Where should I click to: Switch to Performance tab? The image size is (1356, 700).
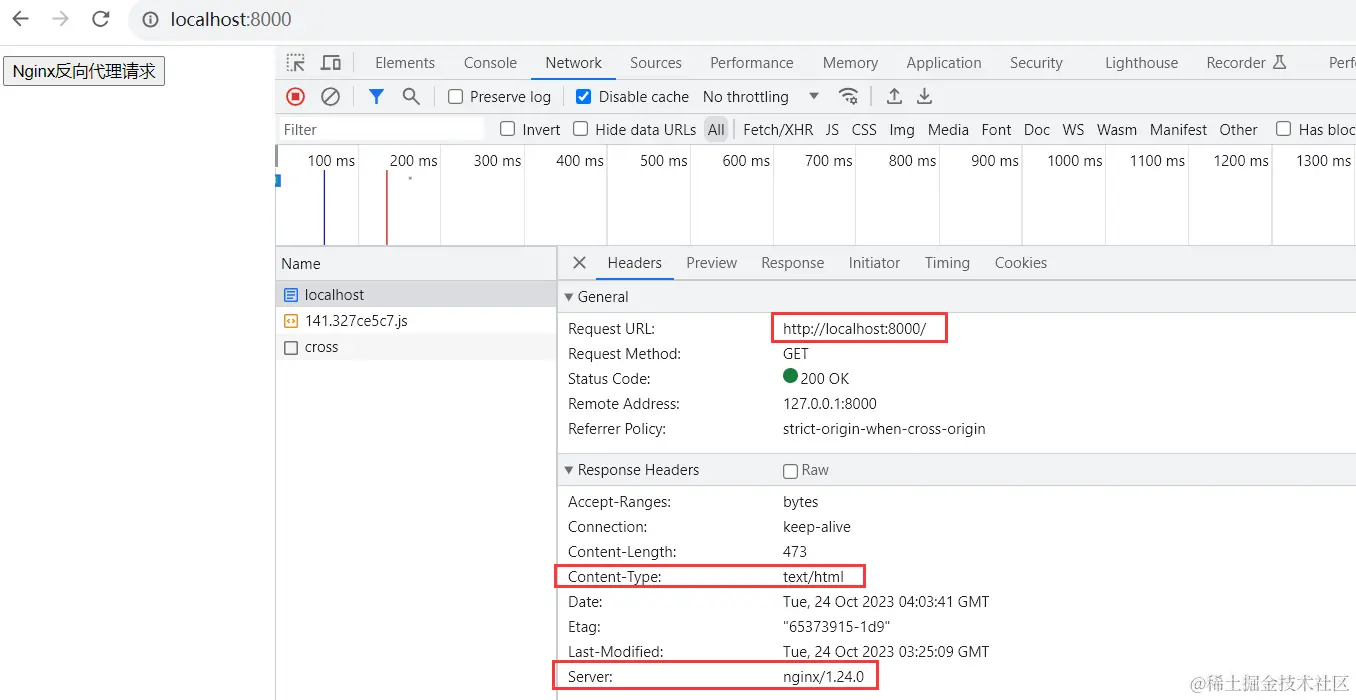[x=752, y=63]
